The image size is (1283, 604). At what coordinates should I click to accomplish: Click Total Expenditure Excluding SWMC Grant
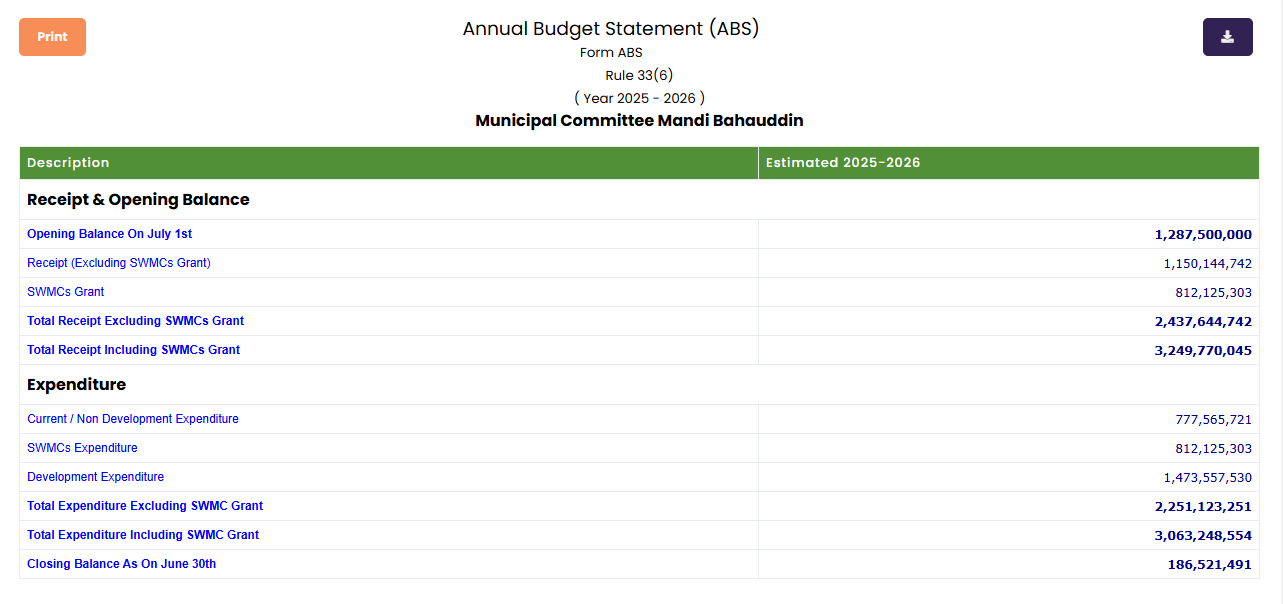point(145,506)
